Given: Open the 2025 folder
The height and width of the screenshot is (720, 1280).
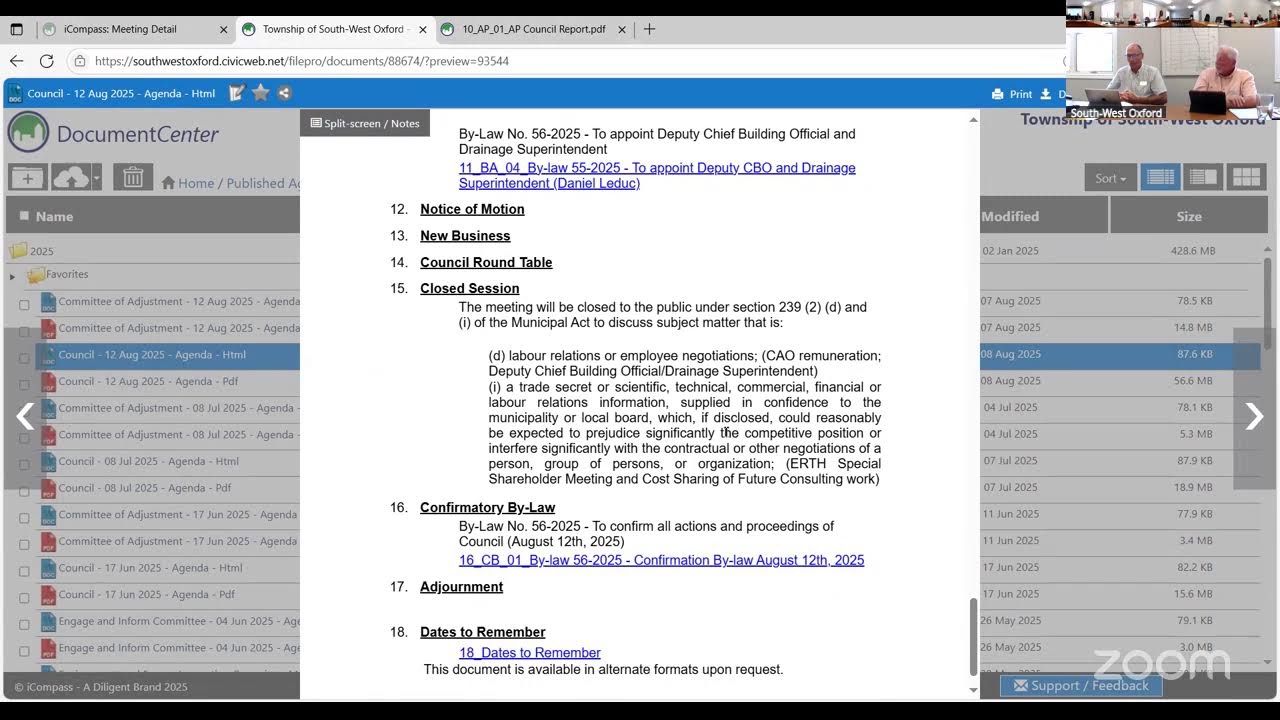Looking at the screenshot, I should coord(32,251).
